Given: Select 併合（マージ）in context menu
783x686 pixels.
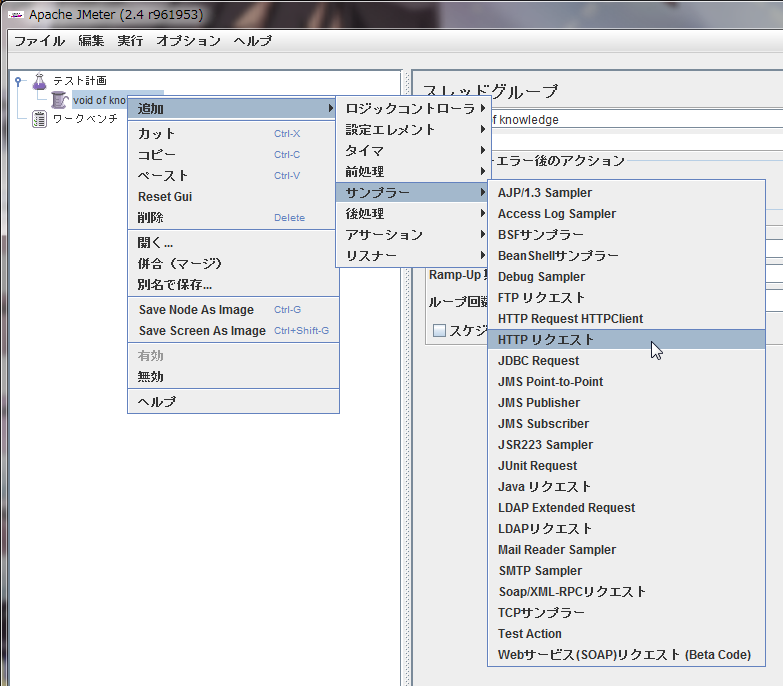Looking at the screenshot, I should pos(233,264).
